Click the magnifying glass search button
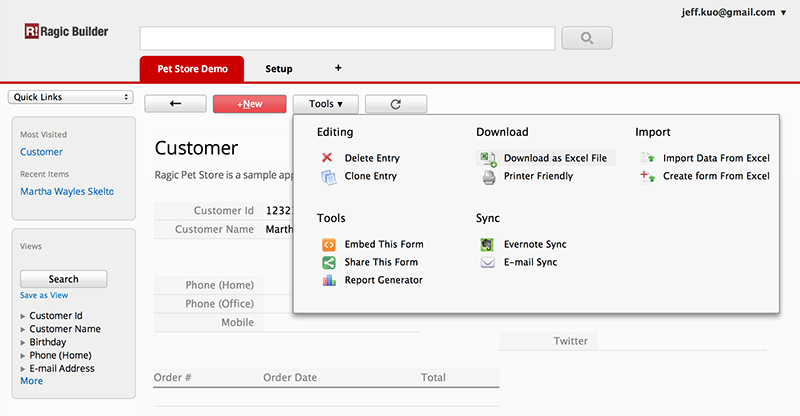This screenshot has width=800, height=416. point(587,38)
